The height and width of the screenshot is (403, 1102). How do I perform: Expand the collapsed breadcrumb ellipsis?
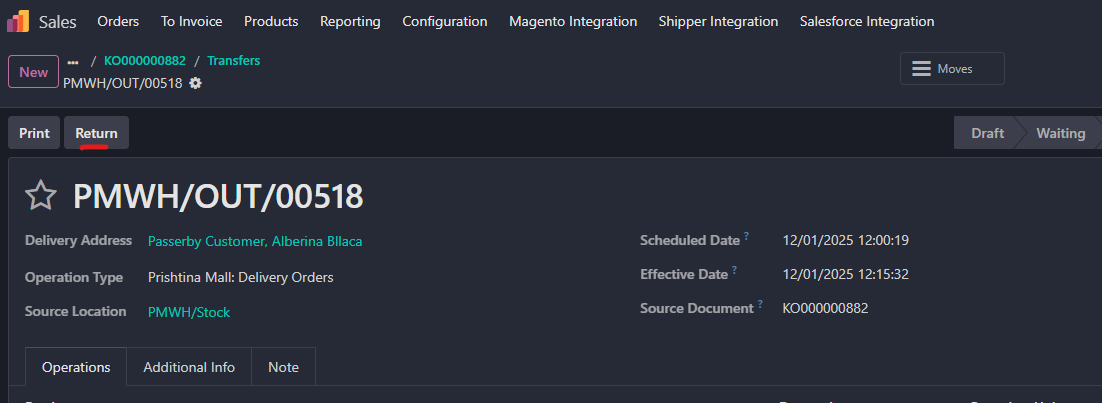[x=73, y=61]
